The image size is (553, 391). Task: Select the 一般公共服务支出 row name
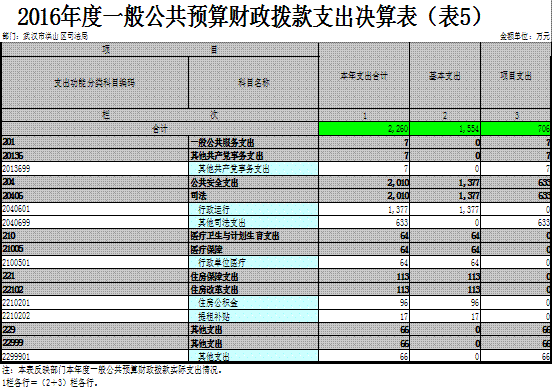(254, 142)
